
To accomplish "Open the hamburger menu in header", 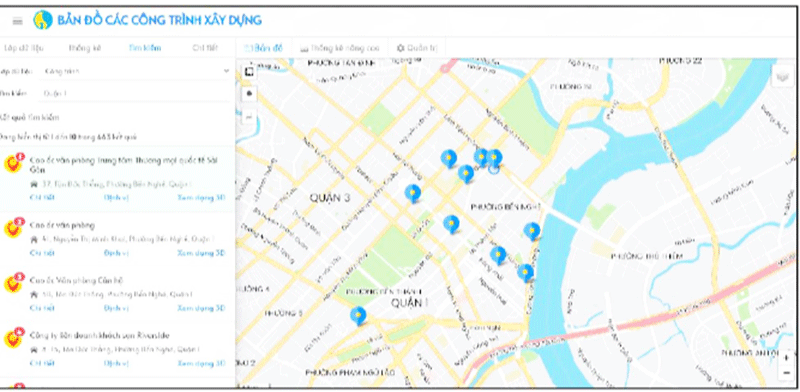I will [x=18, y=21].
